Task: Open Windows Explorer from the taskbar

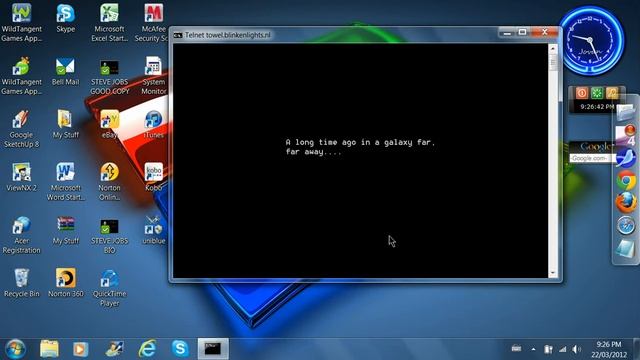Action: (x=49, y=349)
